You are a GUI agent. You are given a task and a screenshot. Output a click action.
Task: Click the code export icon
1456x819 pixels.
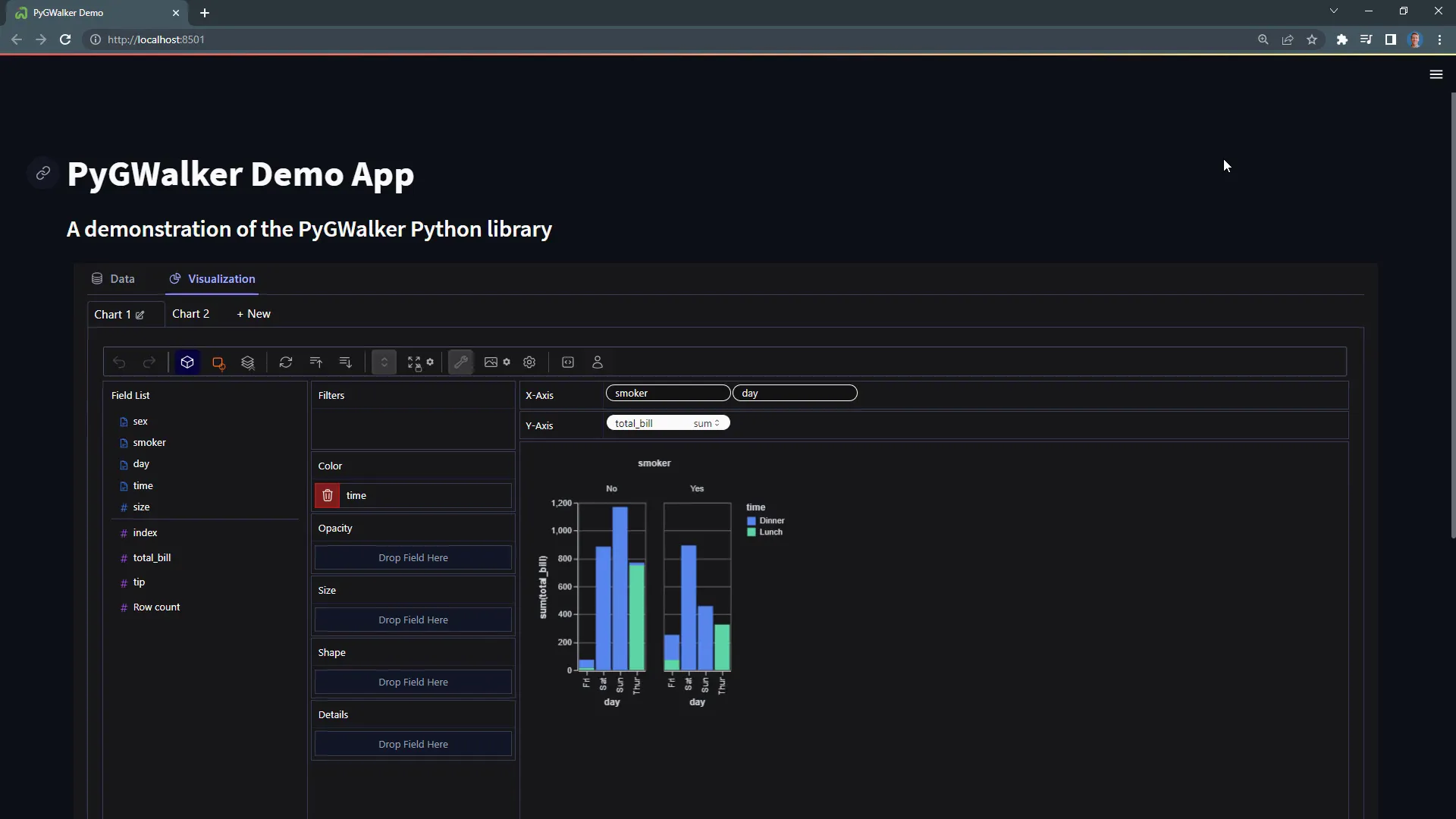click(x=568, y=362)
